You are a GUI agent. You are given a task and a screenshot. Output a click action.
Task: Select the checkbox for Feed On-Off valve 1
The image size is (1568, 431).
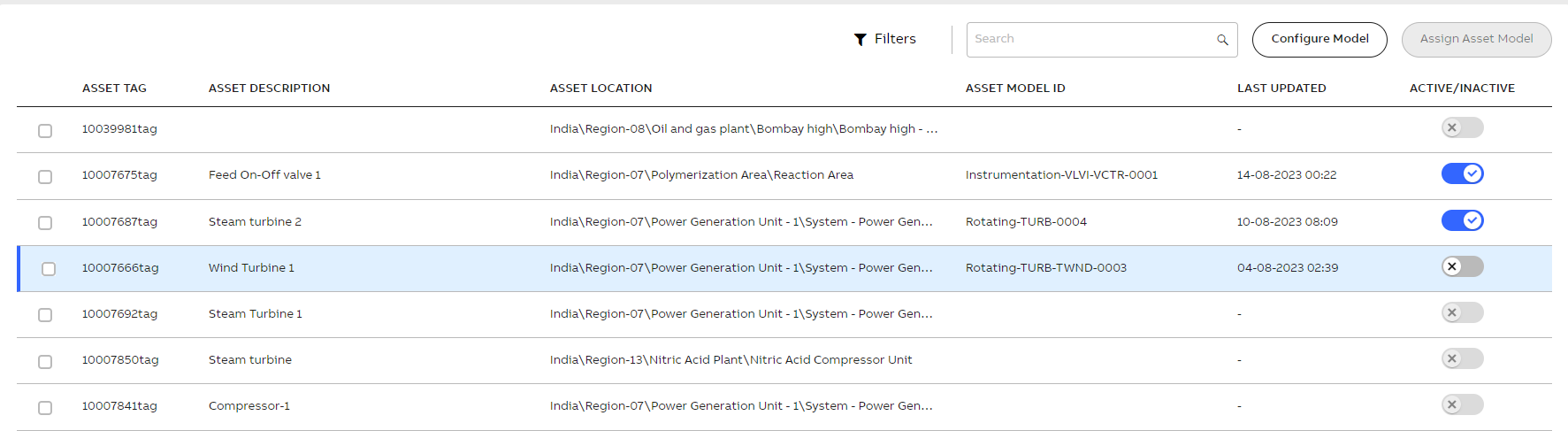[45, 177]
